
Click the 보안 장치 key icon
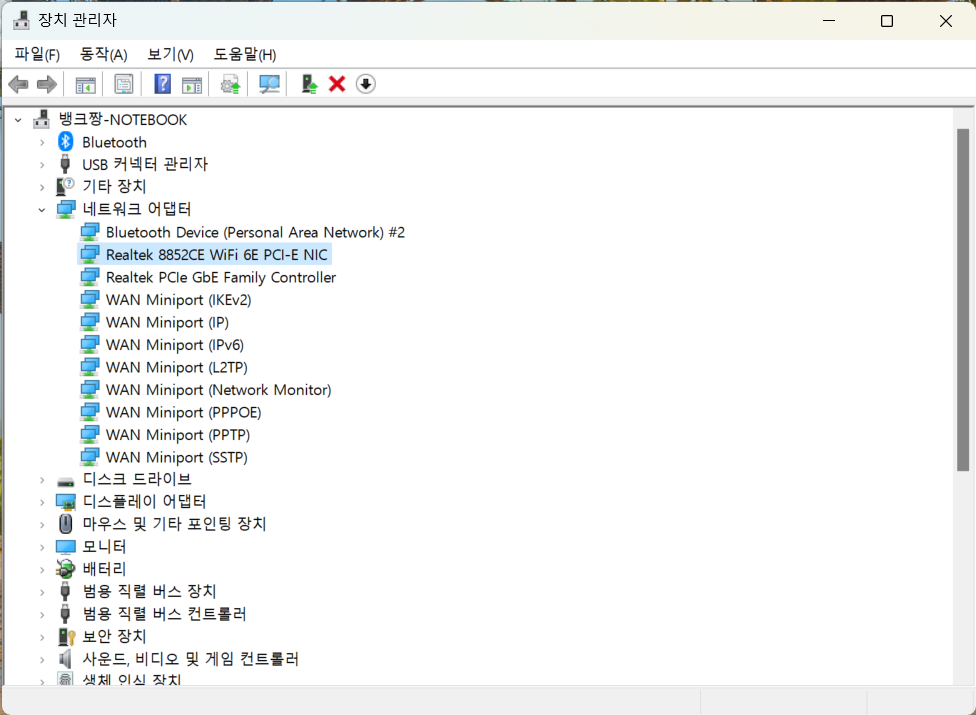coord(66,636)
